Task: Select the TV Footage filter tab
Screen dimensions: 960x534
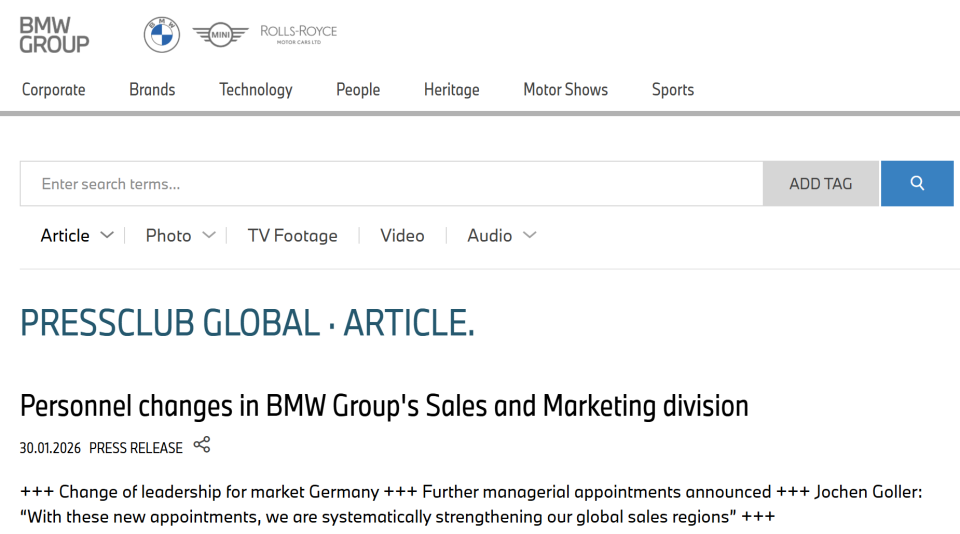Action: point(293,236)
